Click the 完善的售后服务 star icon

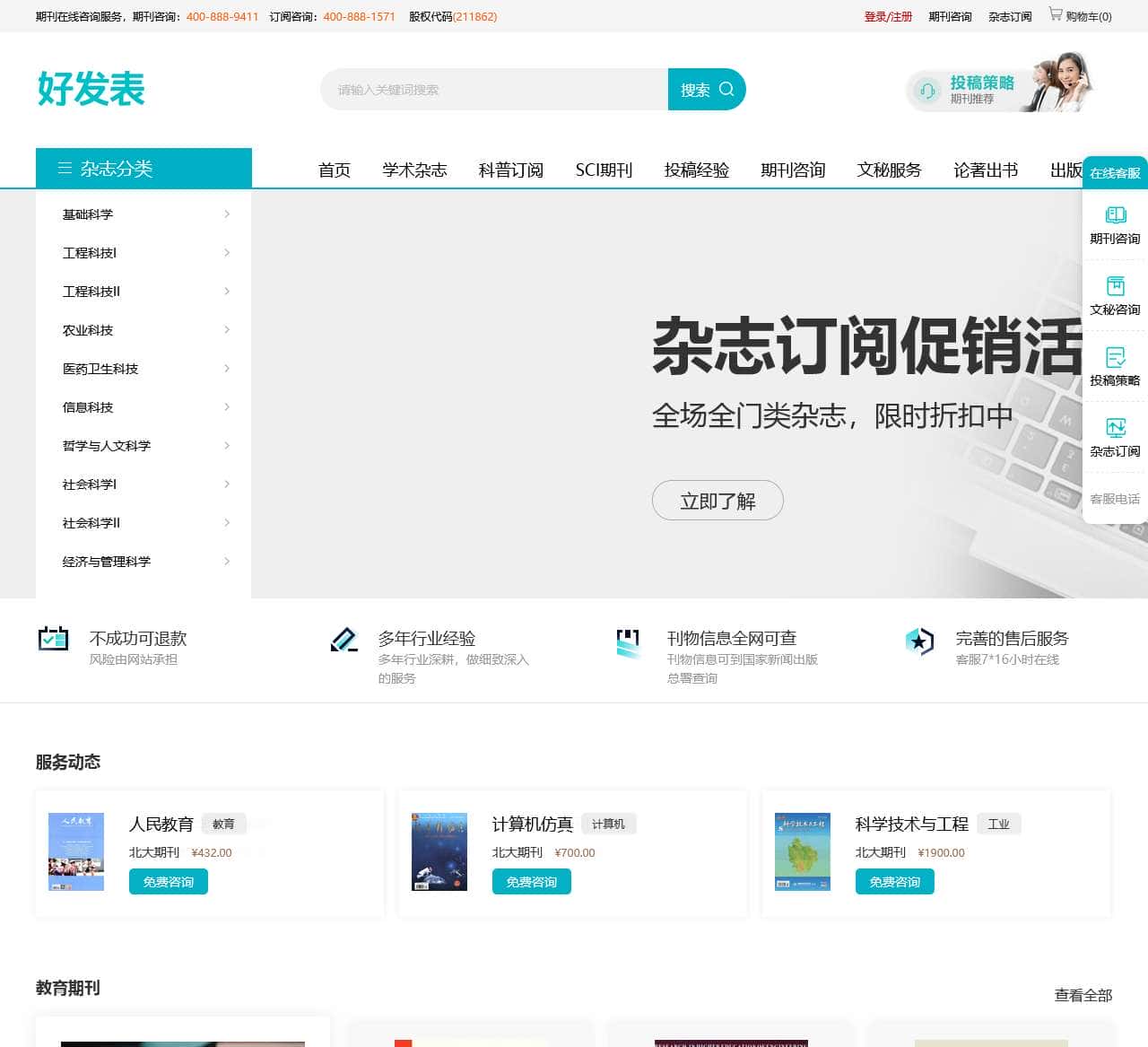[919, 641]
